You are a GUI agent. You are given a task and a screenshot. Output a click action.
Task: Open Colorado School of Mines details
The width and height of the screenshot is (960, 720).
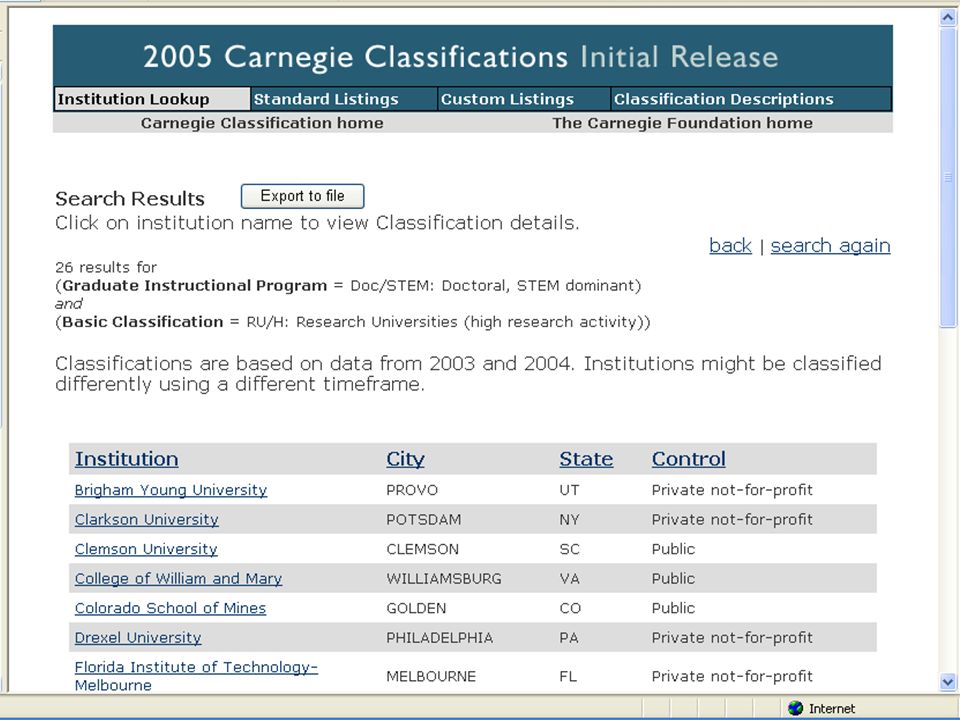(170, 608)
